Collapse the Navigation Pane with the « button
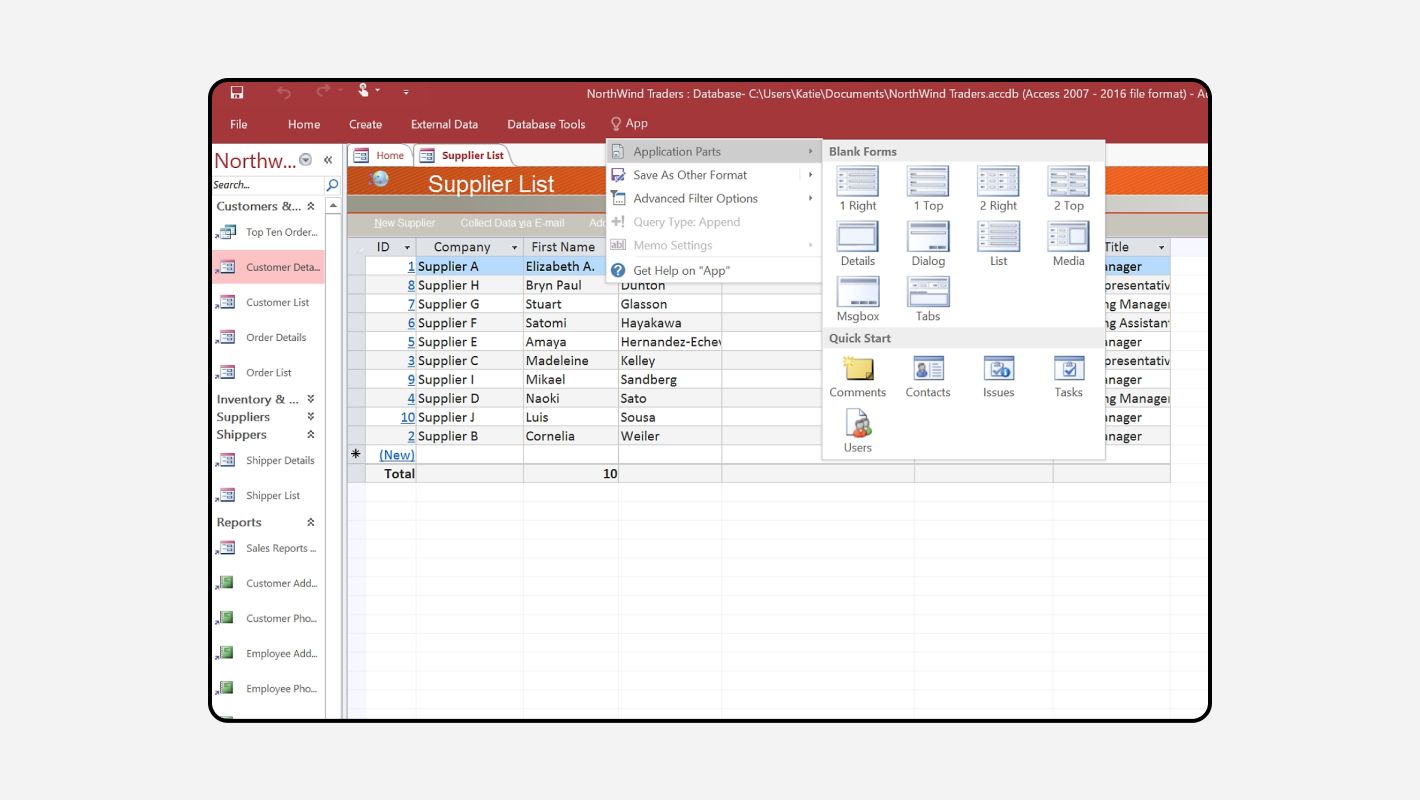1420x800 pixels. click(x=327, y=158)
